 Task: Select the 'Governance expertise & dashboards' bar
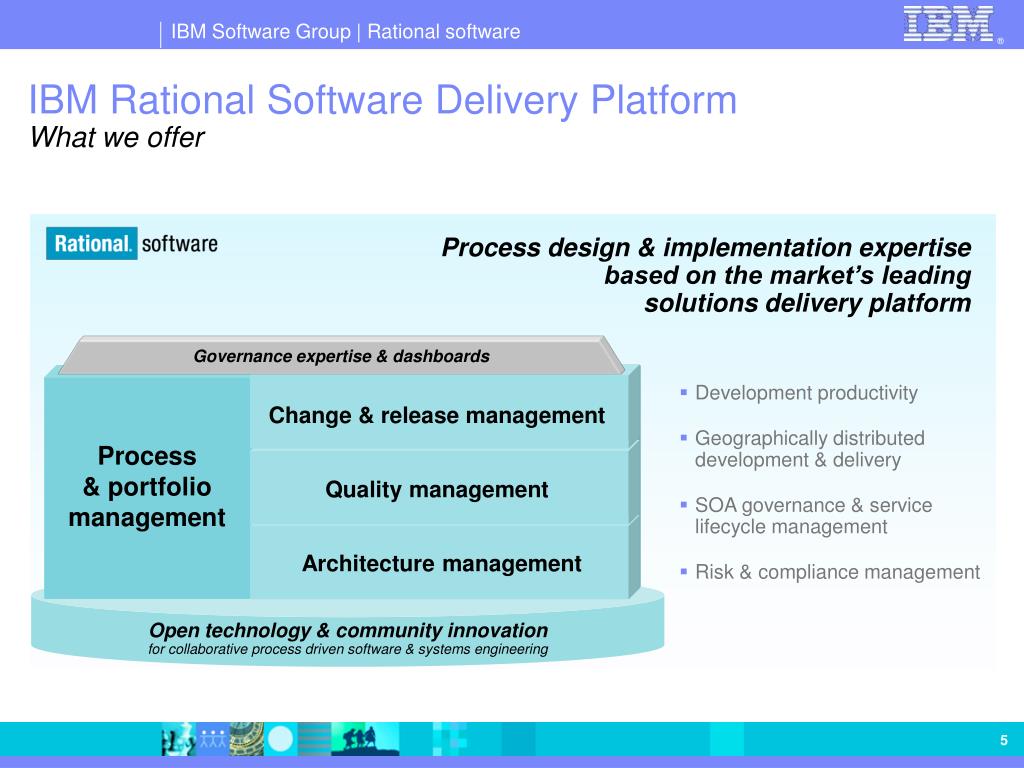pos(342,356)
